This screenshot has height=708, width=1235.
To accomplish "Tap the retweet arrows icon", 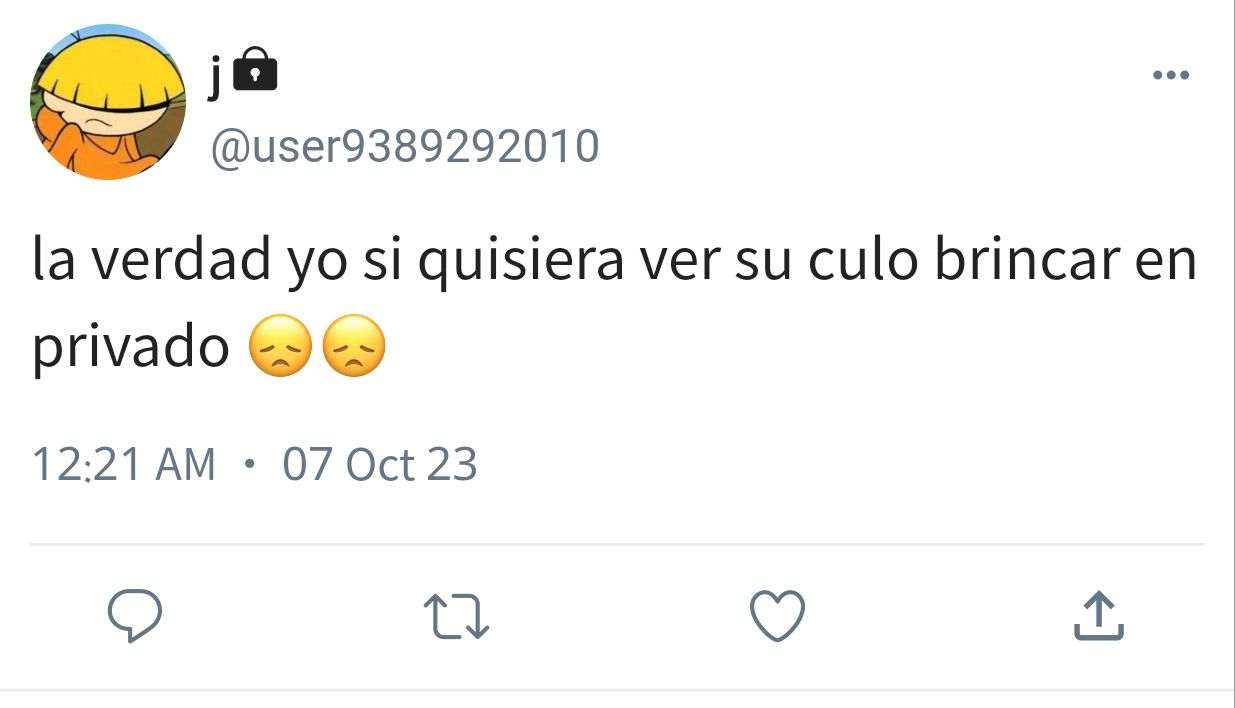I will [456, 616].
